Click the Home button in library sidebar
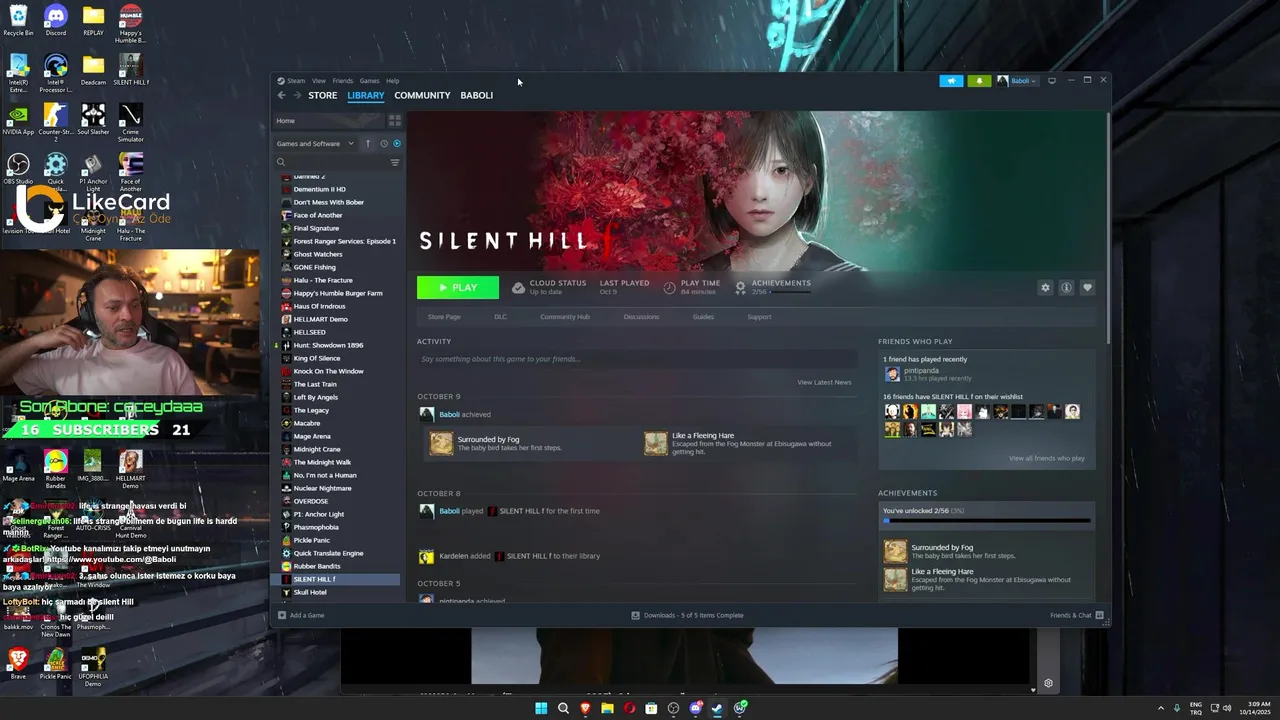Image resolution: width=1280 pixels, height=720 pixels. coord(328,120)
